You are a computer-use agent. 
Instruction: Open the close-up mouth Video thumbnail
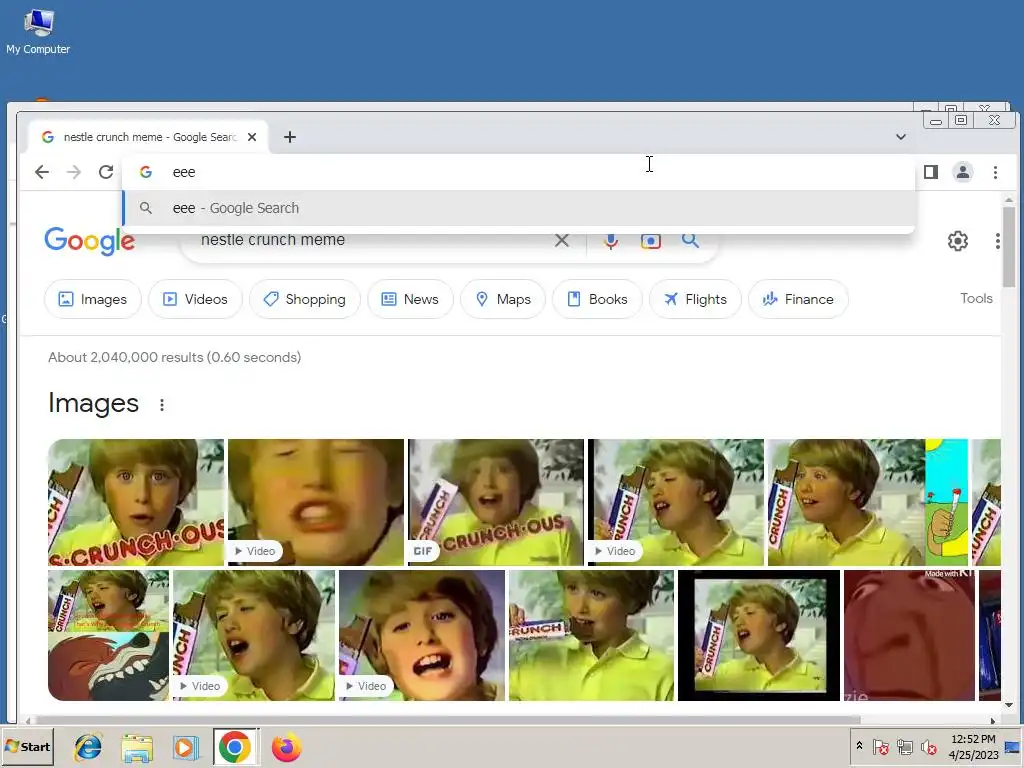(315, 502)
